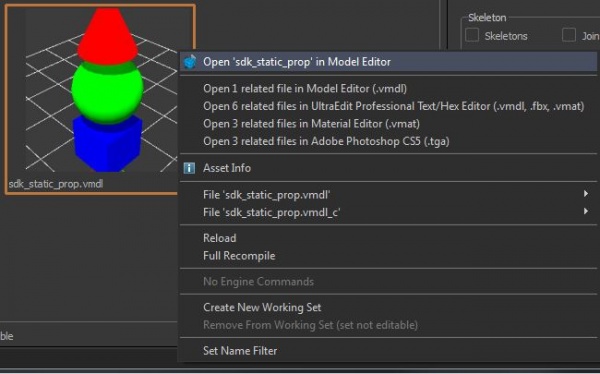The image size is (600, 374).
Task: Choose Create New Working Set
Action: point(388,307)
